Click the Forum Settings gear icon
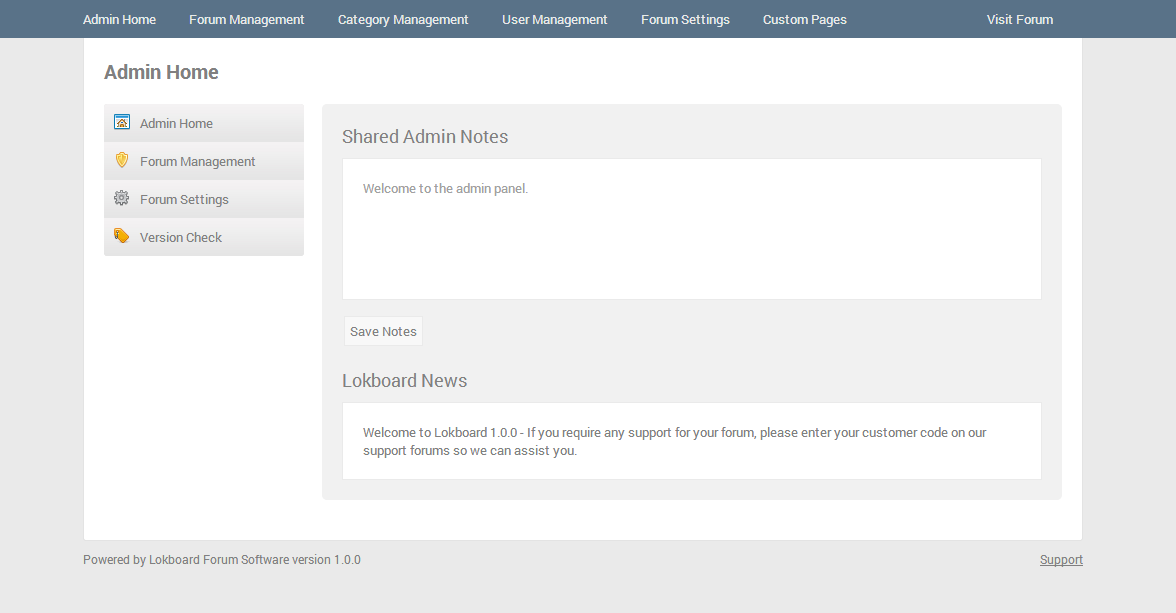The image size is (1176, 613). click(x=122, y=198)
